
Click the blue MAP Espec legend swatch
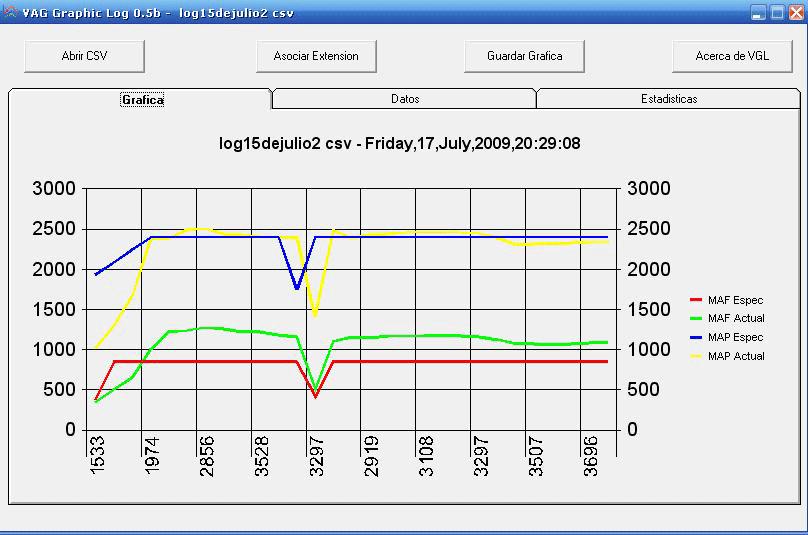pos(696,337)
